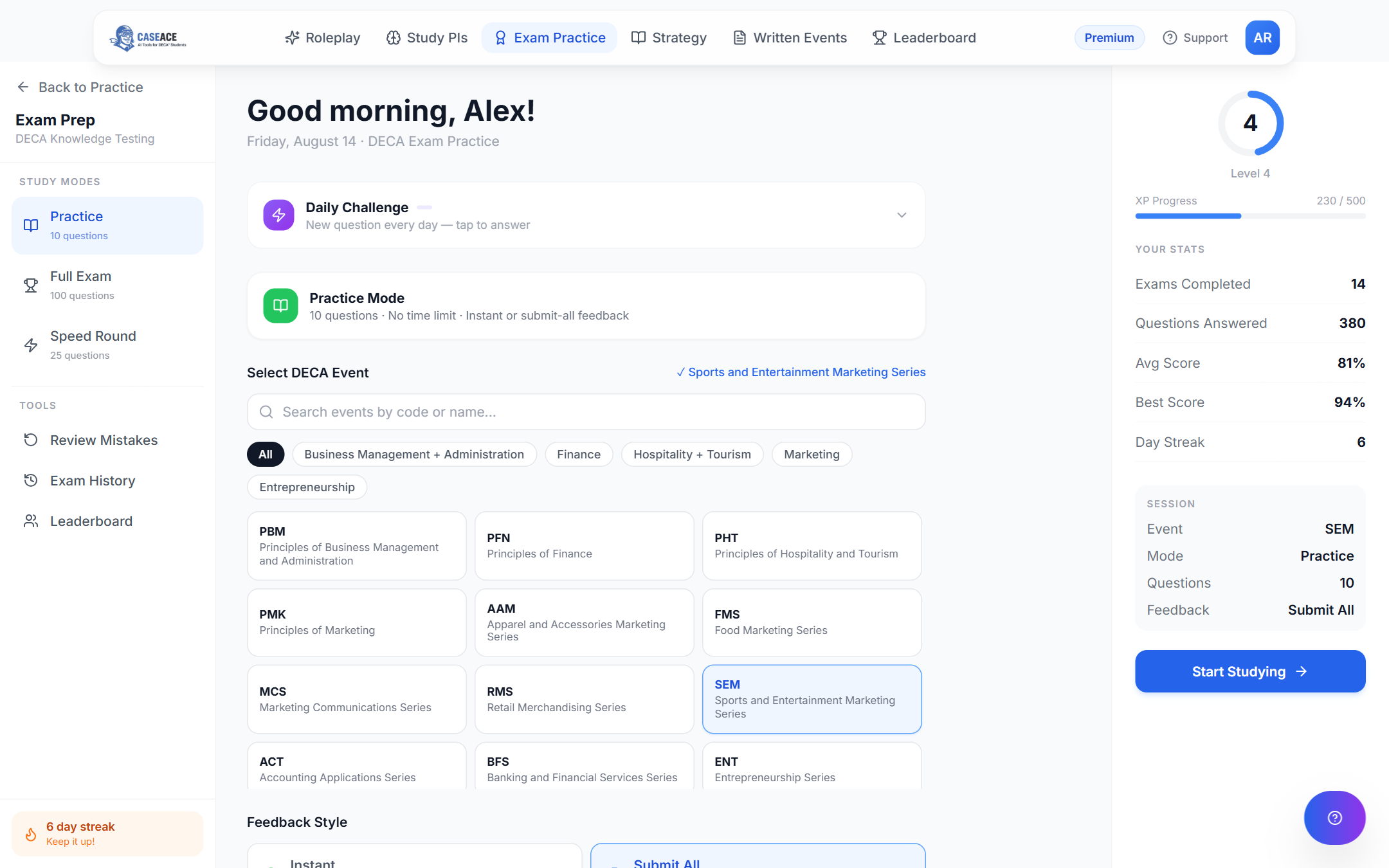This screenshot has height=868, width=1389.
Task: Click the Leaderboard trophy icon in navbar
Action: pyautogui.click(x=879, y=38)
